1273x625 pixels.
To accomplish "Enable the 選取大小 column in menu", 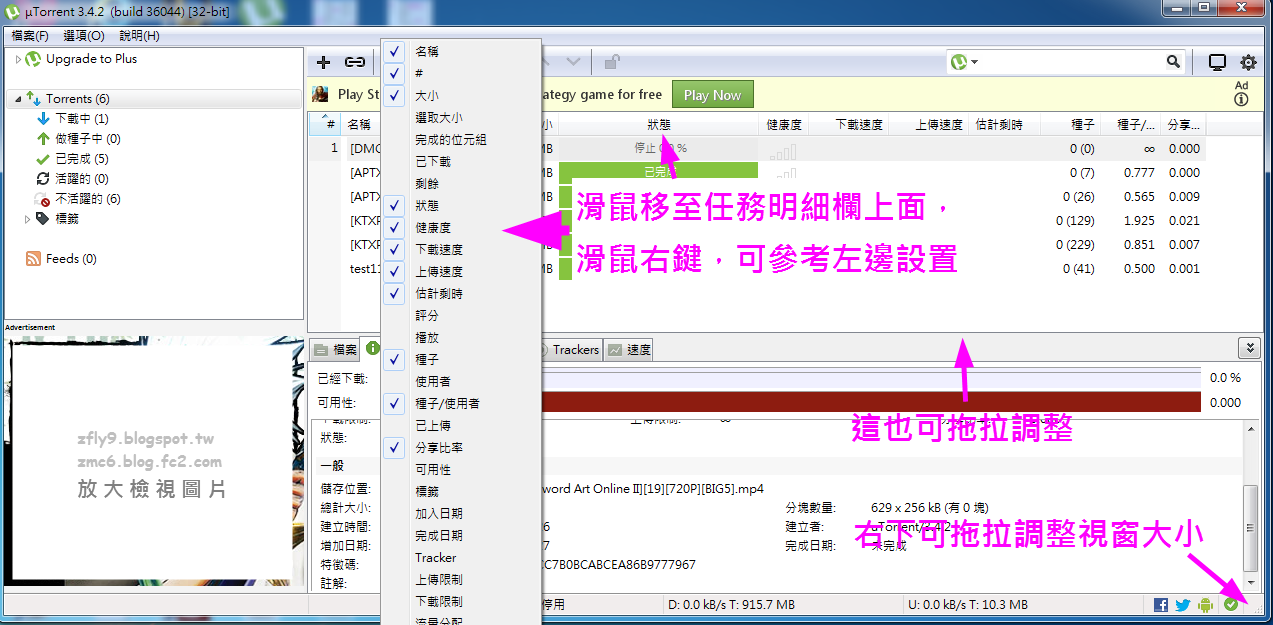I will coord(461,117).
